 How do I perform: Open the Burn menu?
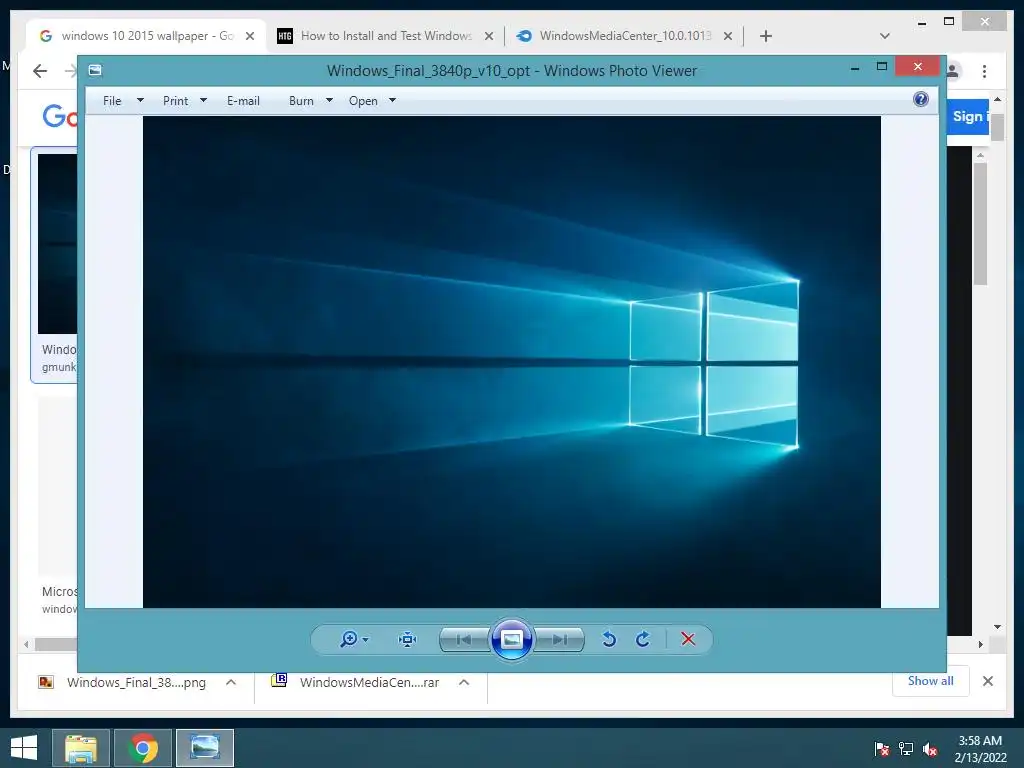click(x=301, y=101)
